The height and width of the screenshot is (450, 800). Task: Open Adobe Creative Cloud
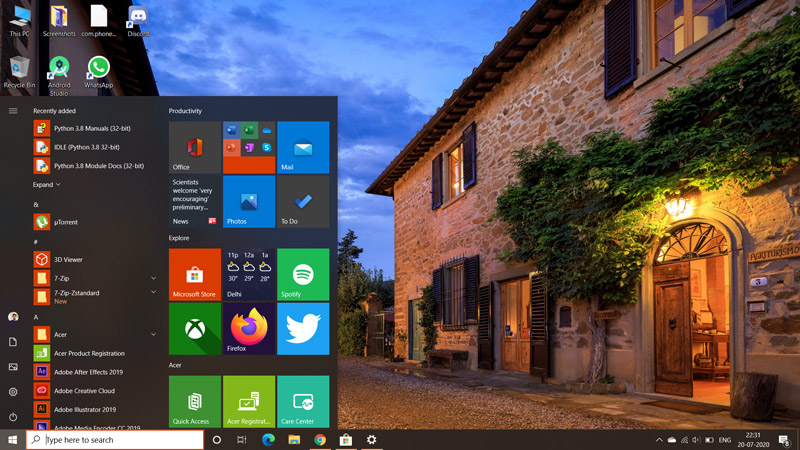pos(95,391)
